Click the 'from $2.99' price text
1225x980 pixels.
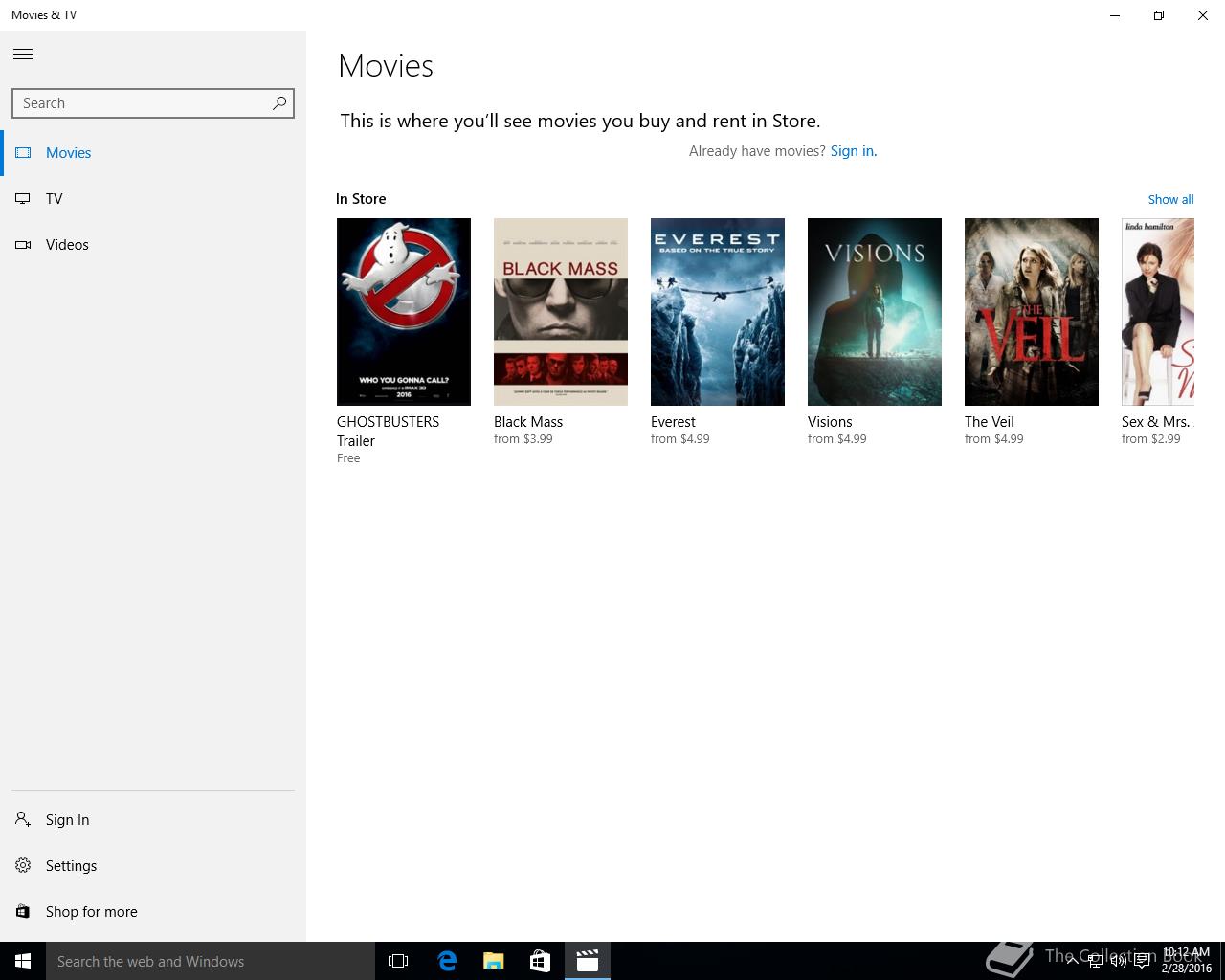1151,439
